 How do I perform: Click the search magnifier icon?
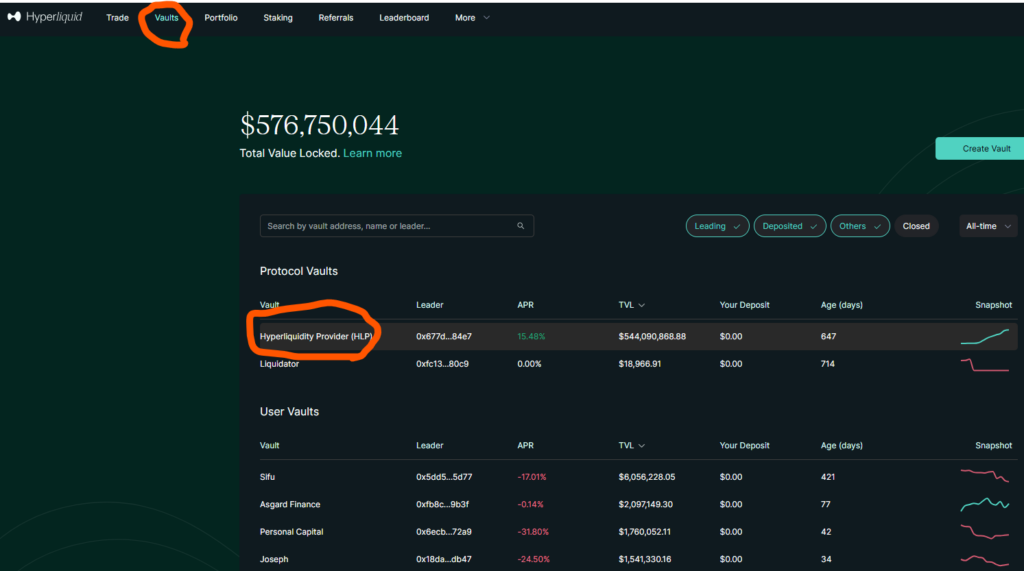(x=521, y=226)
